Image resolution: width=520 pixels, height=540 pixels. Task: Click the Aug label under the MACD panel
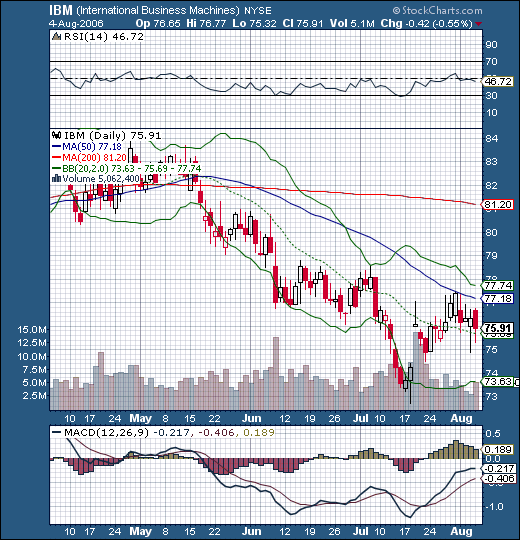(461, 531)
